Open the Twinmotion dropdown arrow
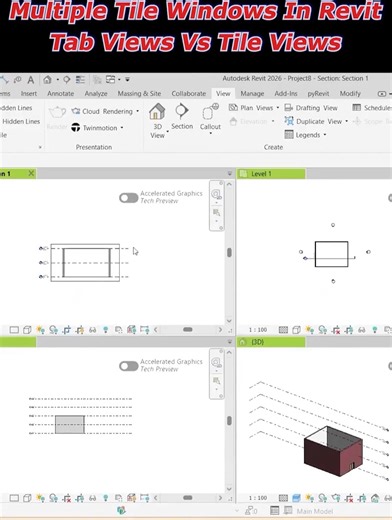The image size is (392, 520). (x=122, y=128)
